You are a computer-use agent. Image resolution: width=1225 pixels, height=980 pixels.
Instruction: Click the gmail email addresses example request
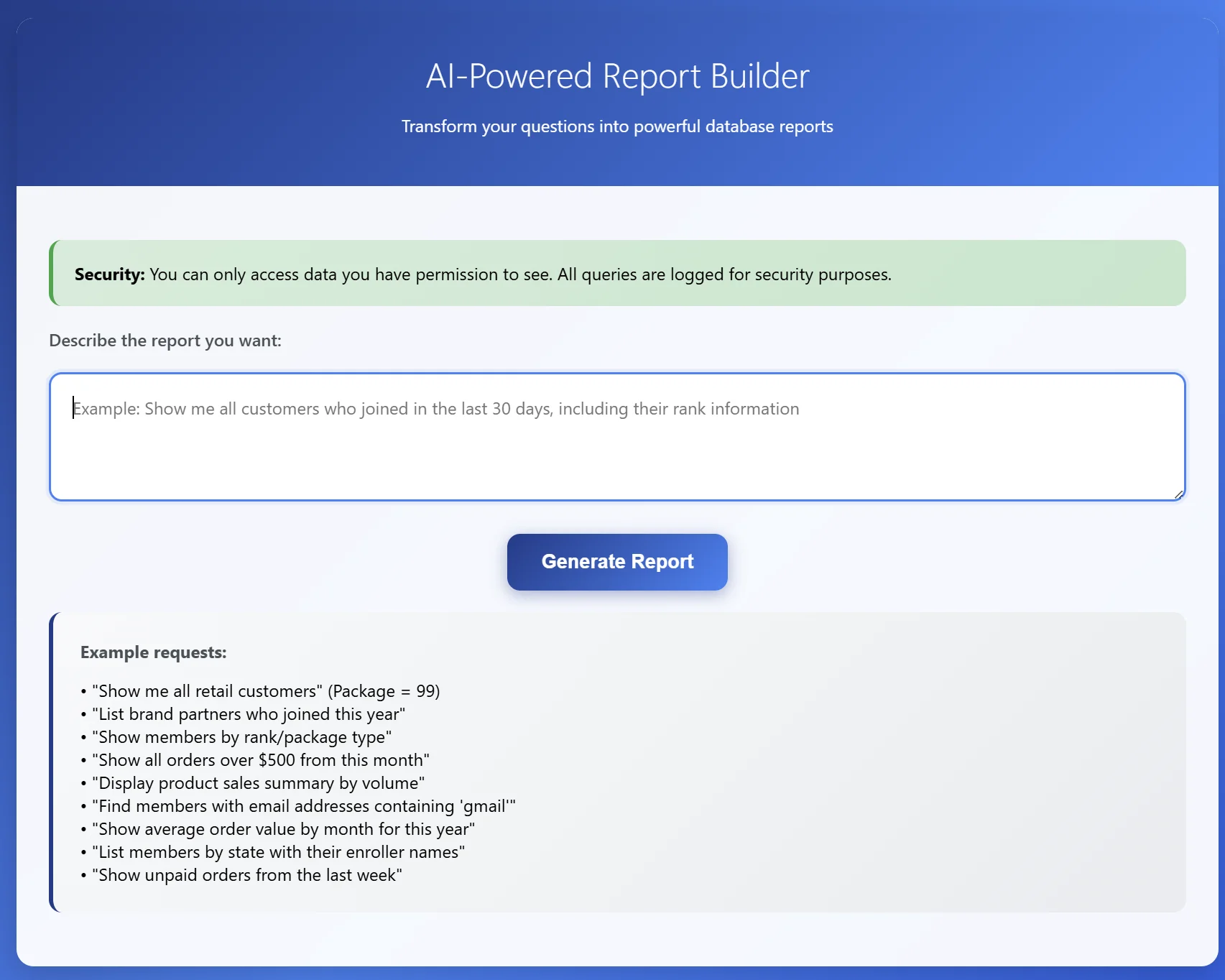[x=302, y=805]
